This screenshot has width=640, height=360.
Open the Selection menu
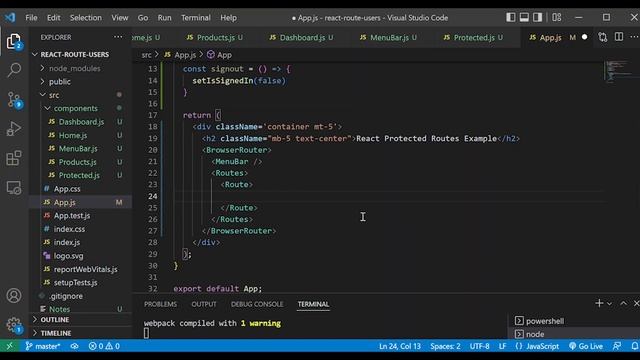86,18
